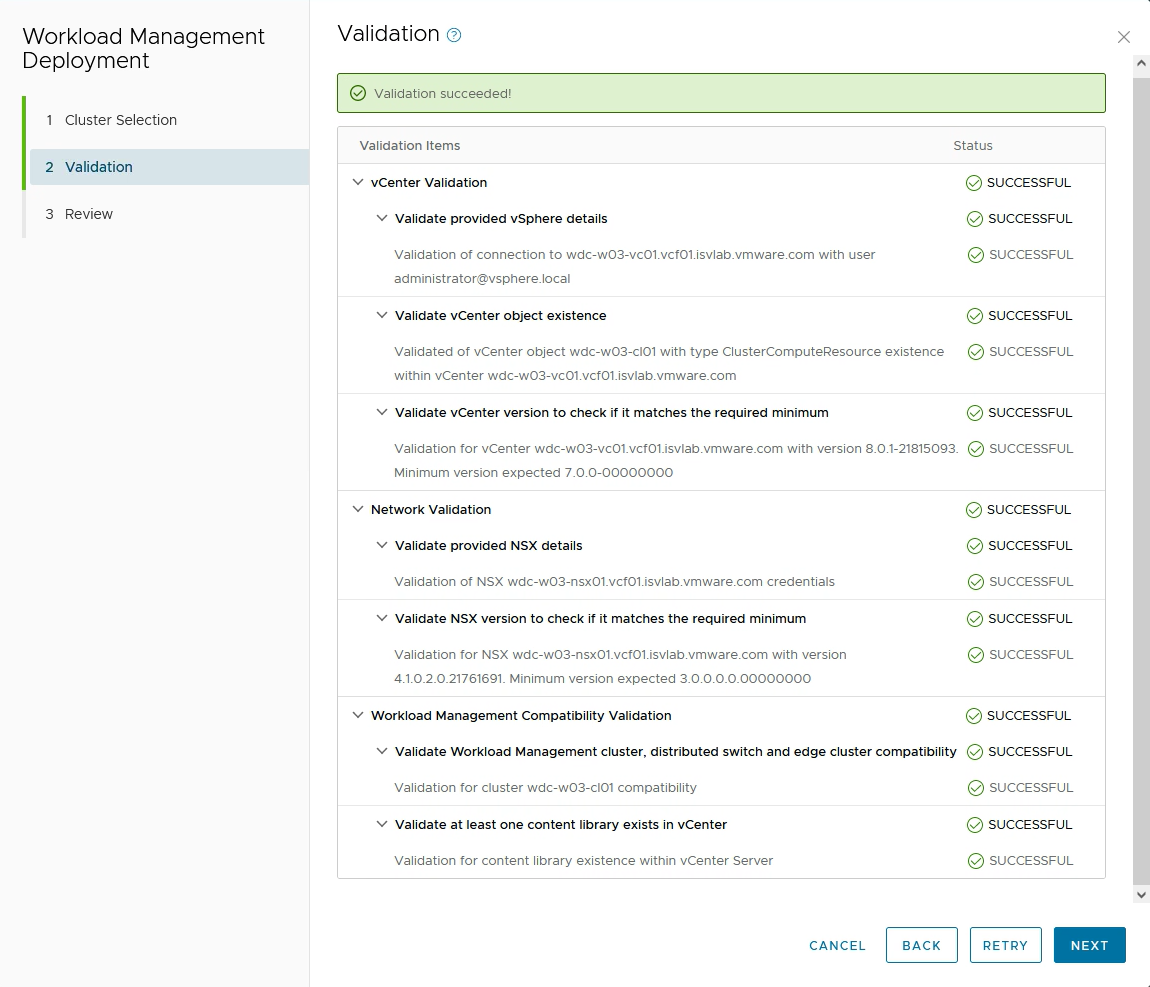Click the 'Validation succeeded!' message text
The height and width of the screenshot is (987, 1150).
442,94
